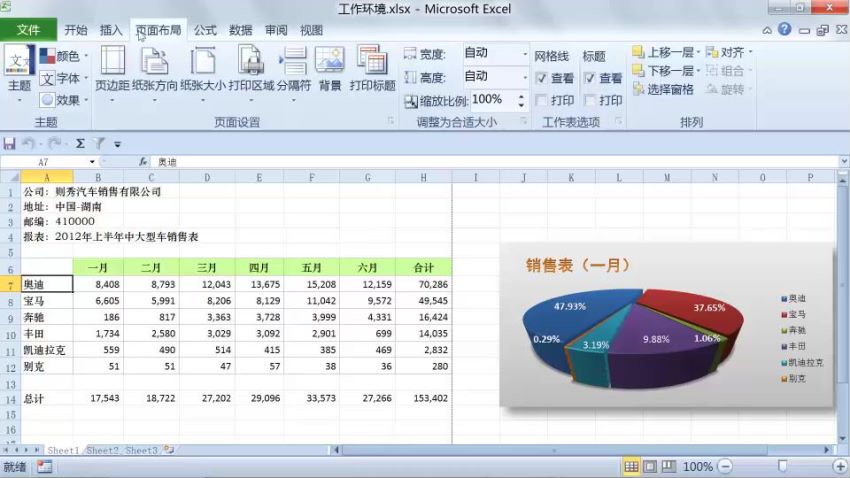Open the Margins (页边距) menu
This screenshot has width=850, height=478.
click(113, 74)
